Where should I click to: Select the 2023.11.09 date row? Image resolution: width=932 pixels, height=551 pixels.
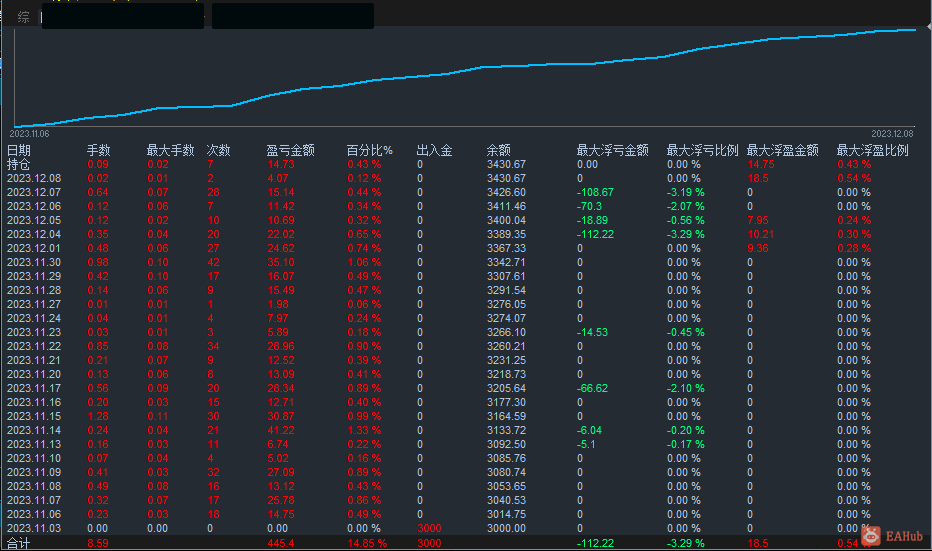[x=34, y=472]
